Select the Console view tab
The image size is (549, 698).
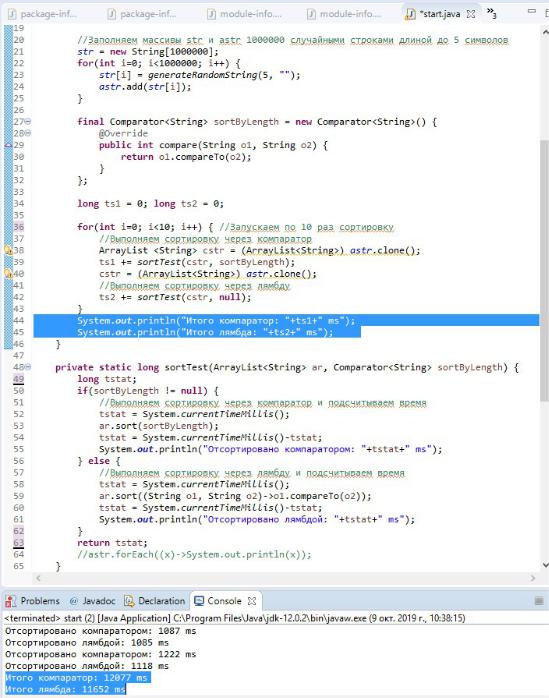point(218,601)
